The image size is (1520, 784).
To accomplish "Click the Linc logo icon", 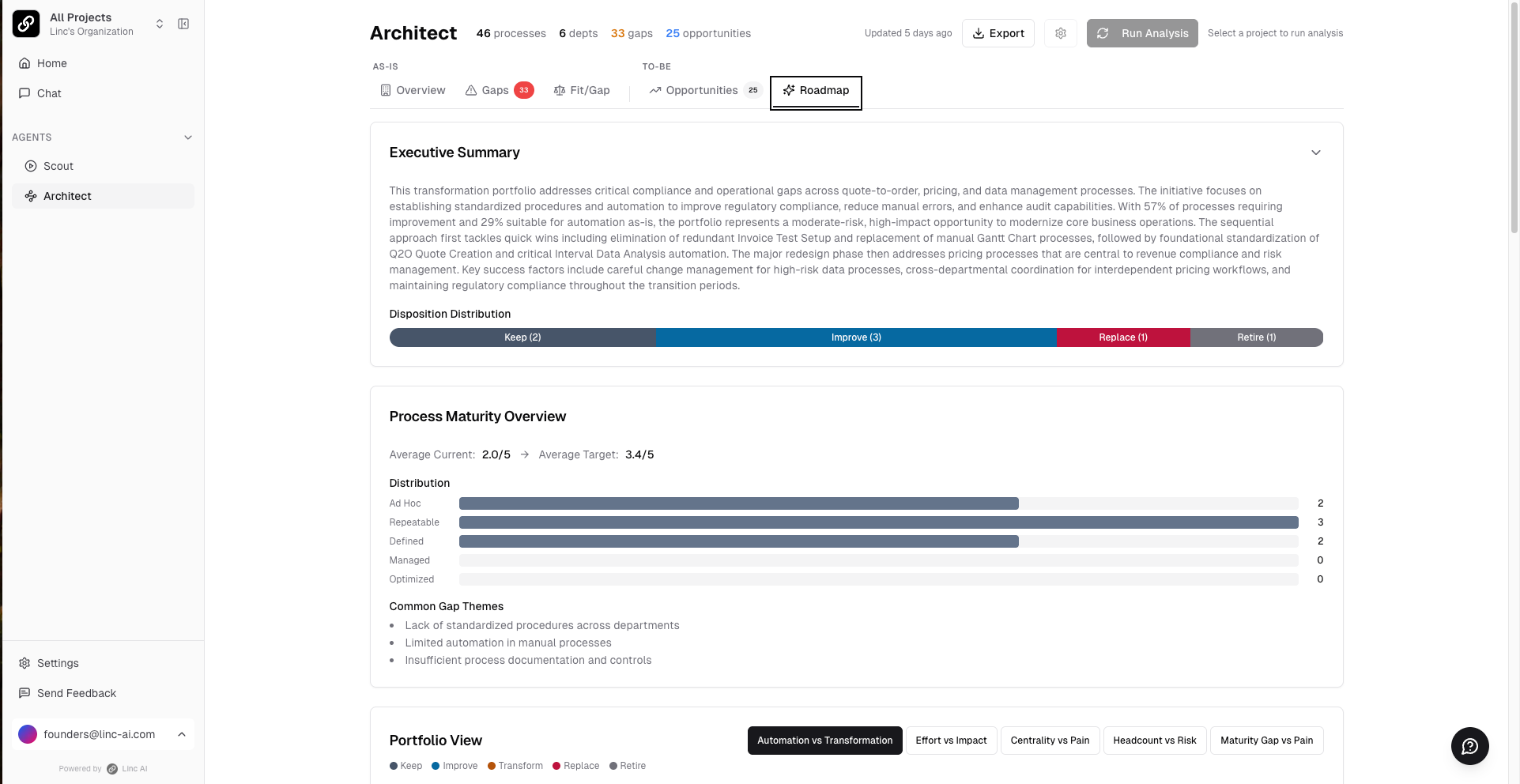I will coord(26,24).
